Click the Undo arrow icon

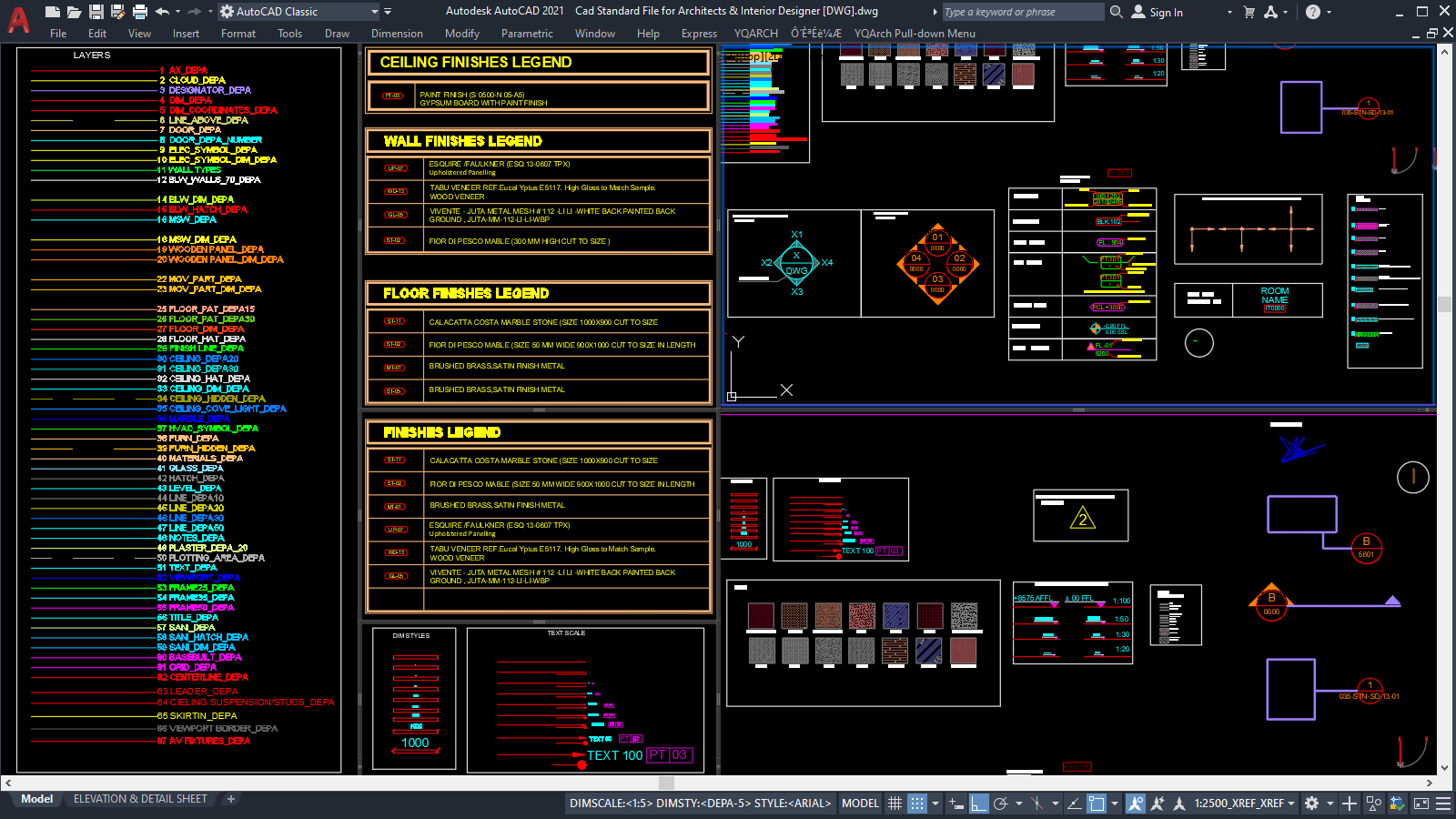(x=161, y=10)
